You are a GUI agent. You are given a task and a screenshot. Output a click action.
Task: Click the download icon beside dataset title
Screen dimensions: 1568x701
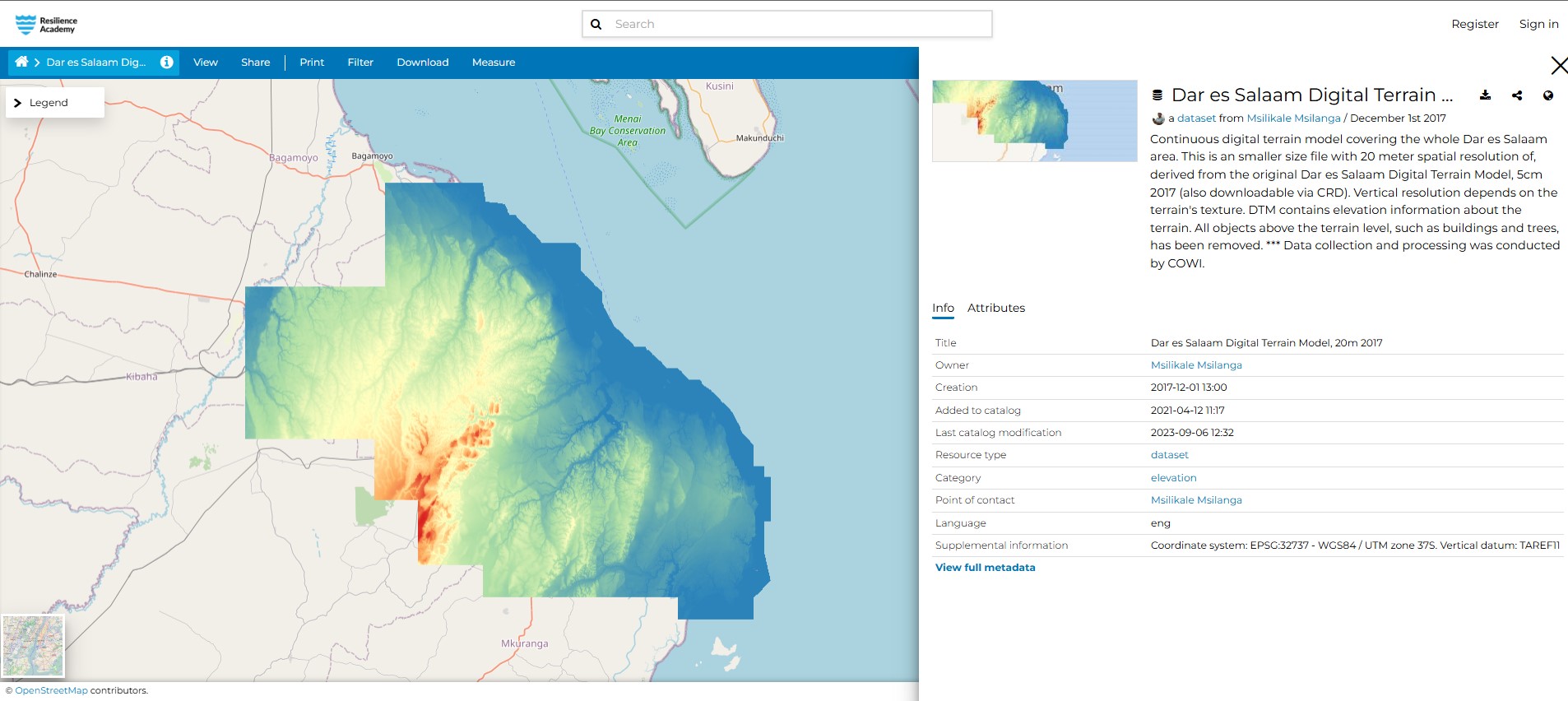1485,95
